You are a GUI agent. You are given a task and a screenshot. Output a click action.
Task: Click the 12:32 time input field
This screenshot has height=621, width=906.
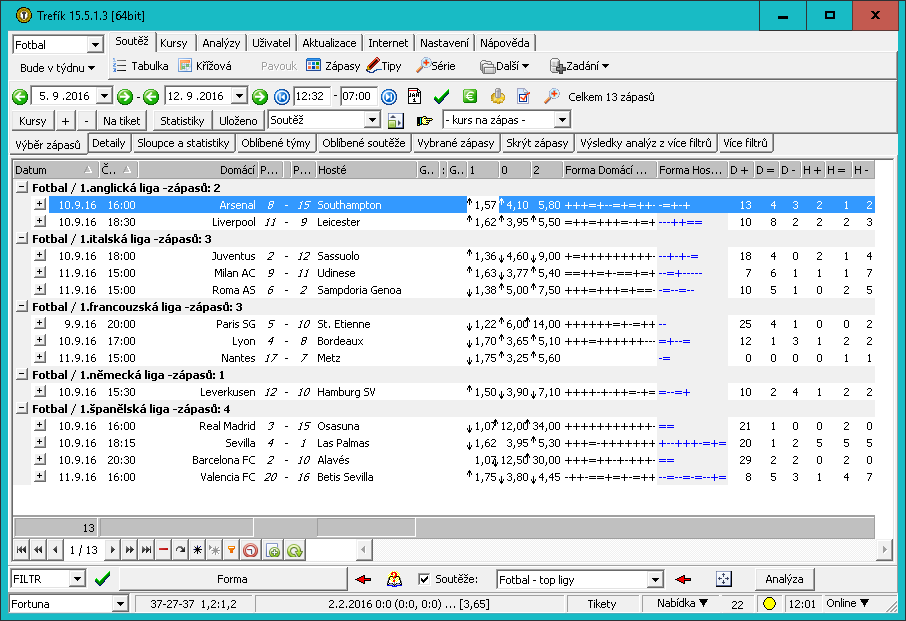311,96
